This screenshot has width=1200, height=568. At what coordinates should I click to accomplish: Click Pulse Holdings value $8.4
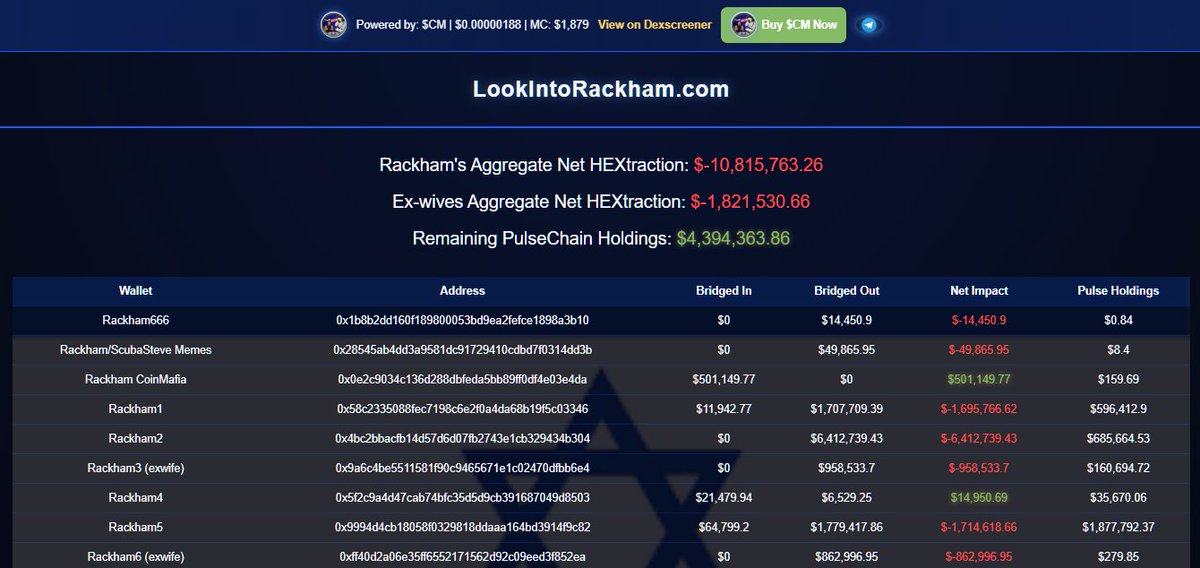click(1118, 350)
